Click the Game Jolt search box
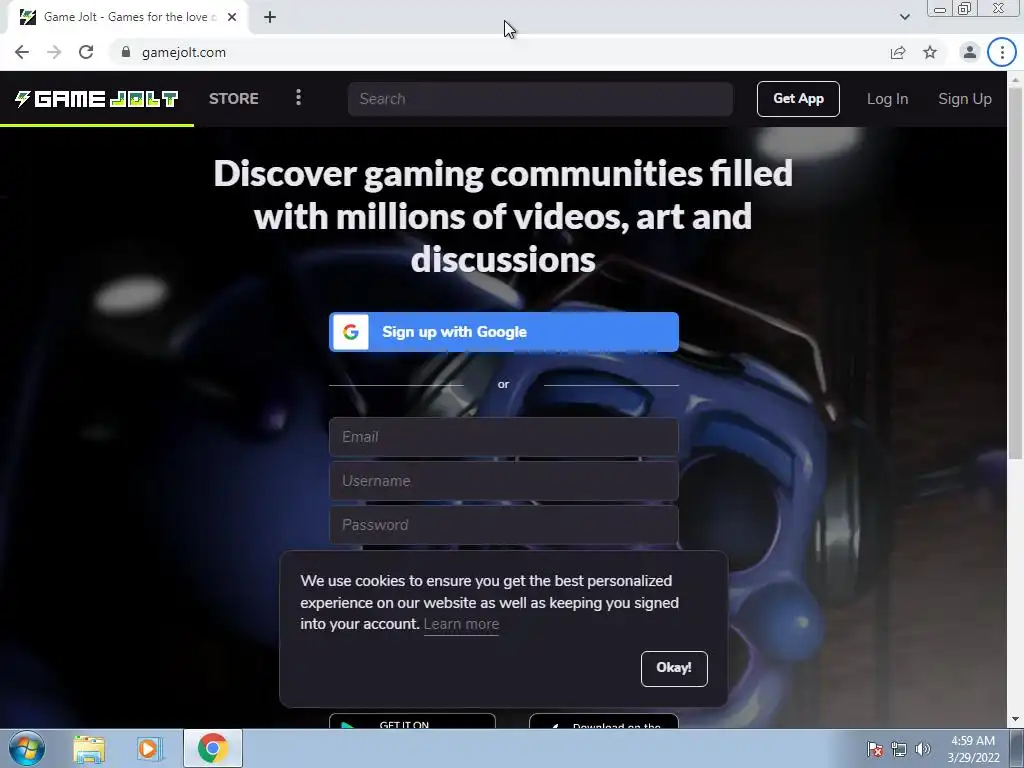 540,99
